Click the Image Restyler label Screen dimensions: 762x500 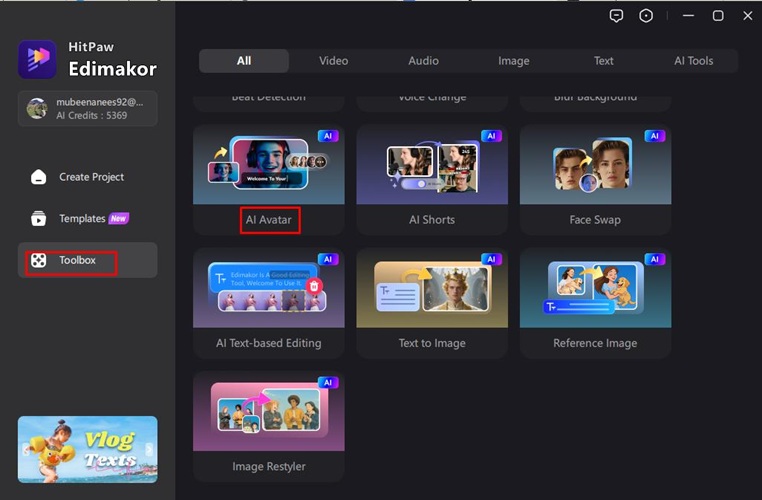click(x=269, y=466)
